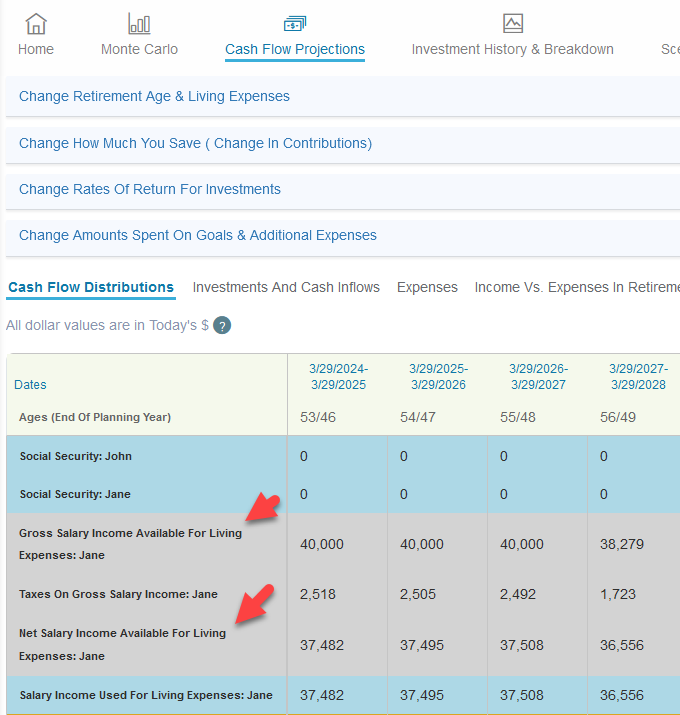This screenshot has height=715, width=680.
Task: Switch to Investments And Cash Inflows sub-tab
Action: [286, 287]
